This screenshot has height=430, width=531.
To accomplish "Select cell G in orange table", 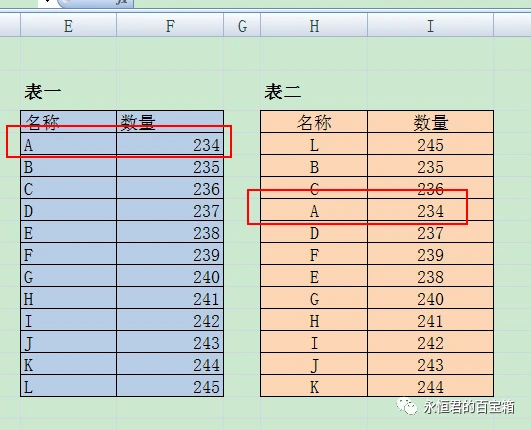I will pos(314,298).
